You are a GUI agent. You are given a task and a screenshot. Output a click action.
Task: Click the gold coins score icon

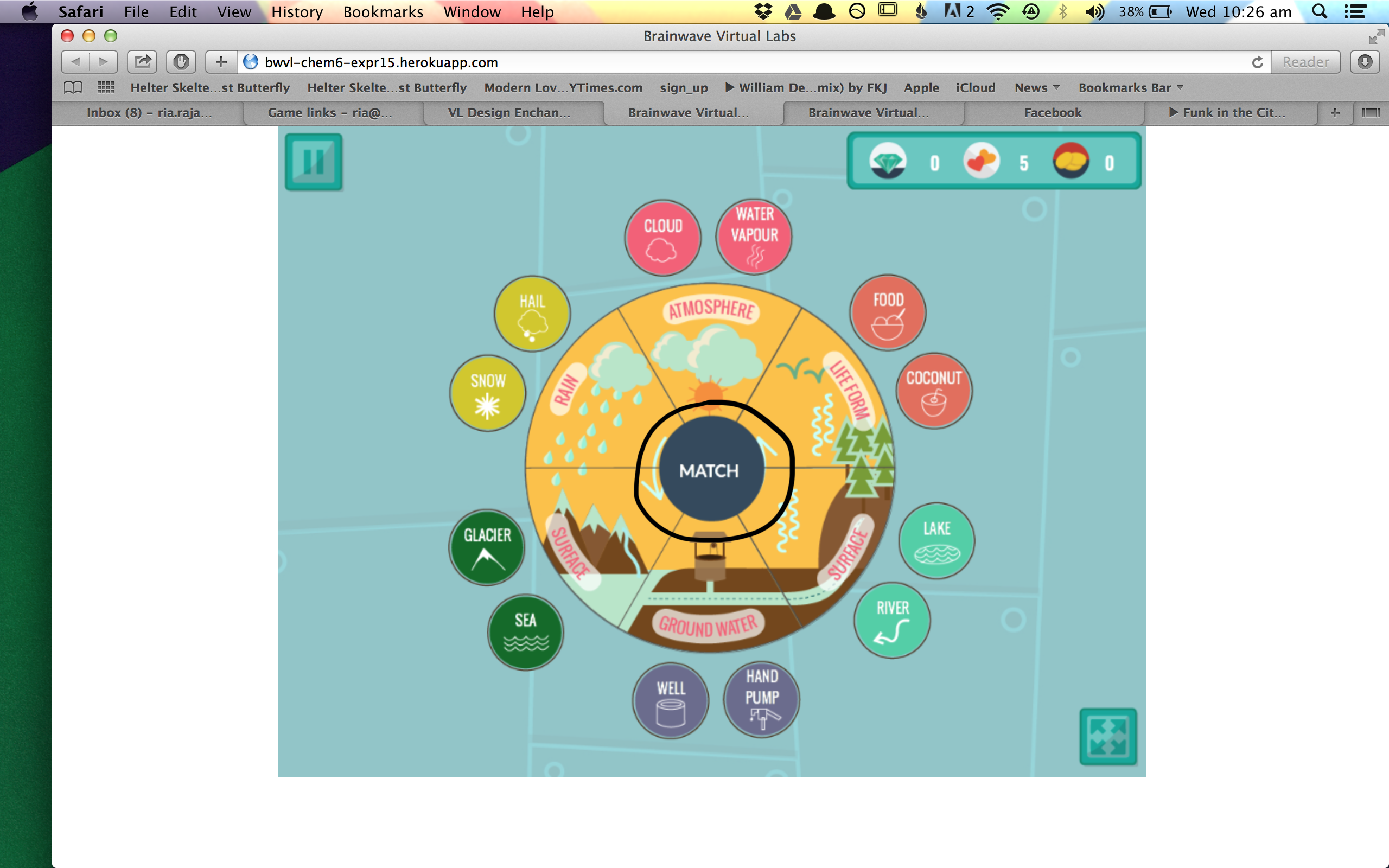pos(1071,161)
